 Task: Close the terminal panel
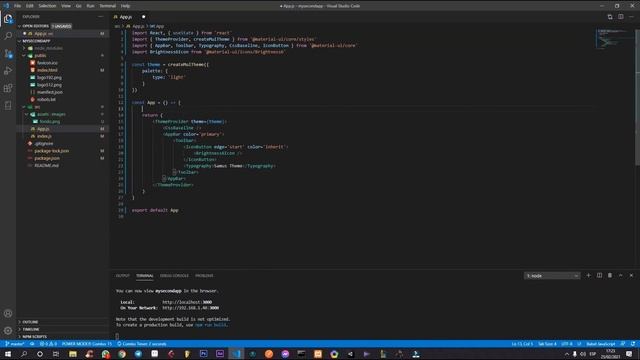631,276
